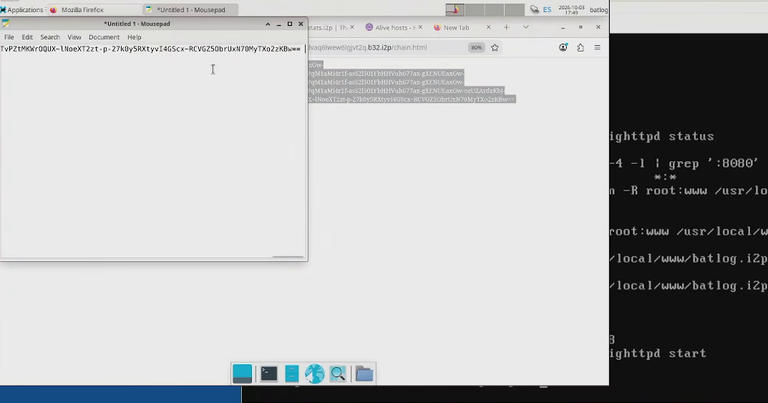Launch the Terminal from the dock
Image resolution: width=768 pixels, height=403 pixels.
[x=269, y=374]
